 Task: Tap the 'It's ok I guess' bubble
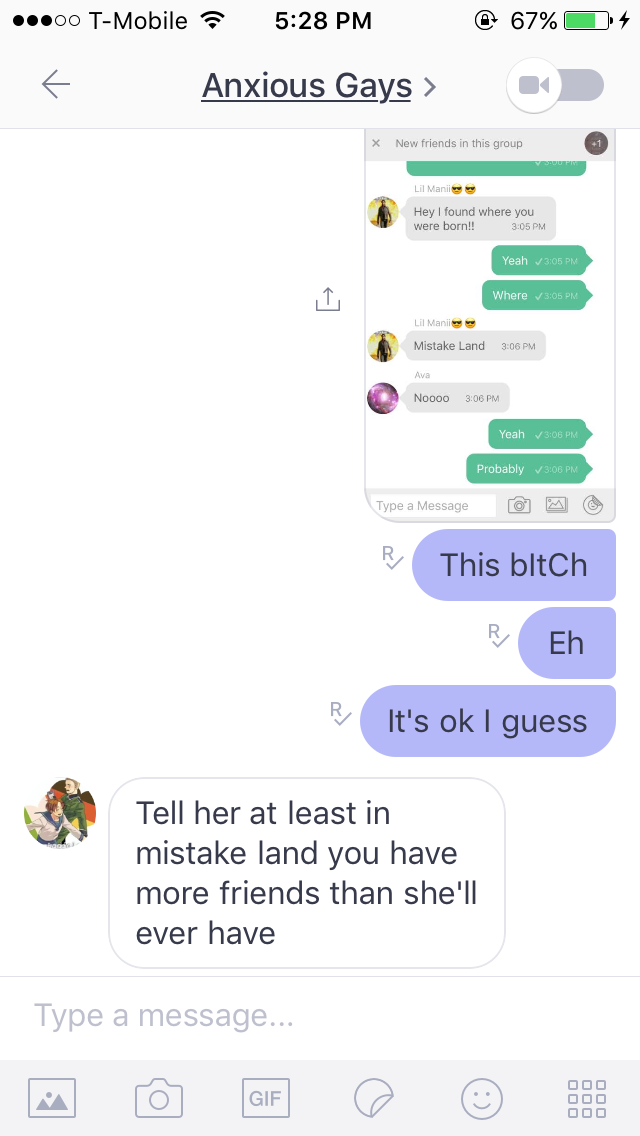click(x=488, y=721)
